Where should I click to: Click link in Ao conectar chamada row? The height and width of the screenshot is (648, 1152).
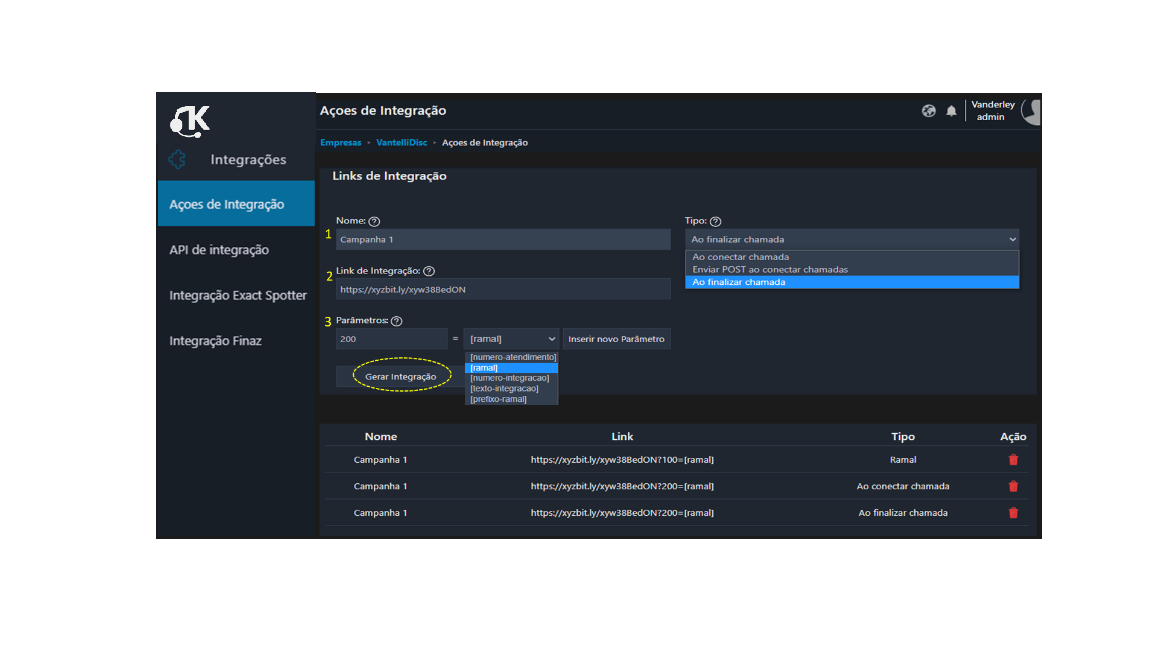(622, 486)
